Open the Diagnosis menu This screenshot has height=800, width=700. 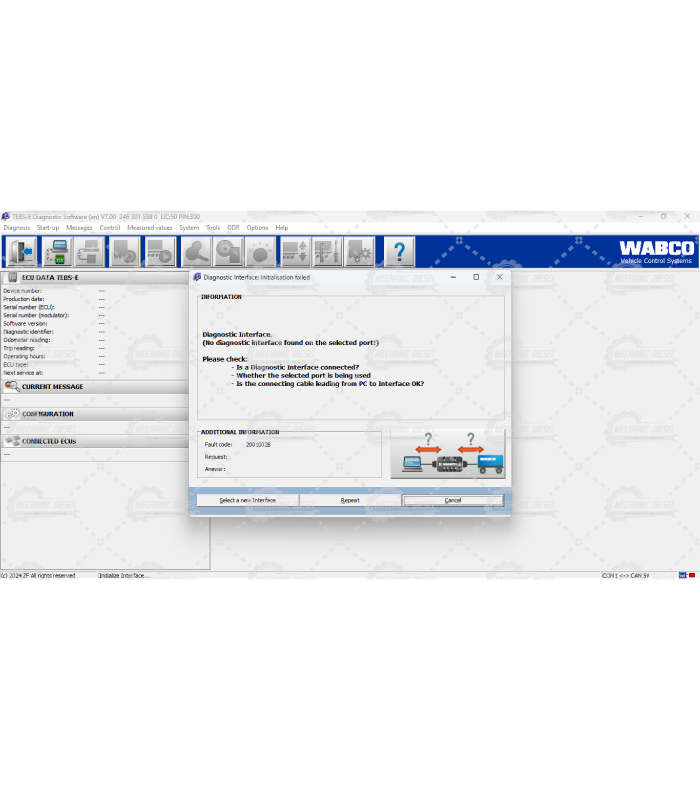(x=17, y=228)
